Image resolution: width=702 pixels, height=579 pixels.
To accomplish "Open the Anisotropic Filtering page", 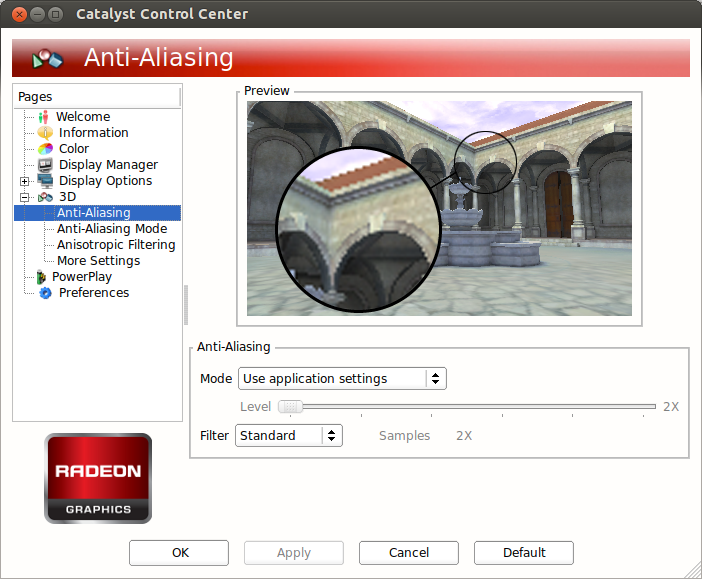I will coord(116,245).
